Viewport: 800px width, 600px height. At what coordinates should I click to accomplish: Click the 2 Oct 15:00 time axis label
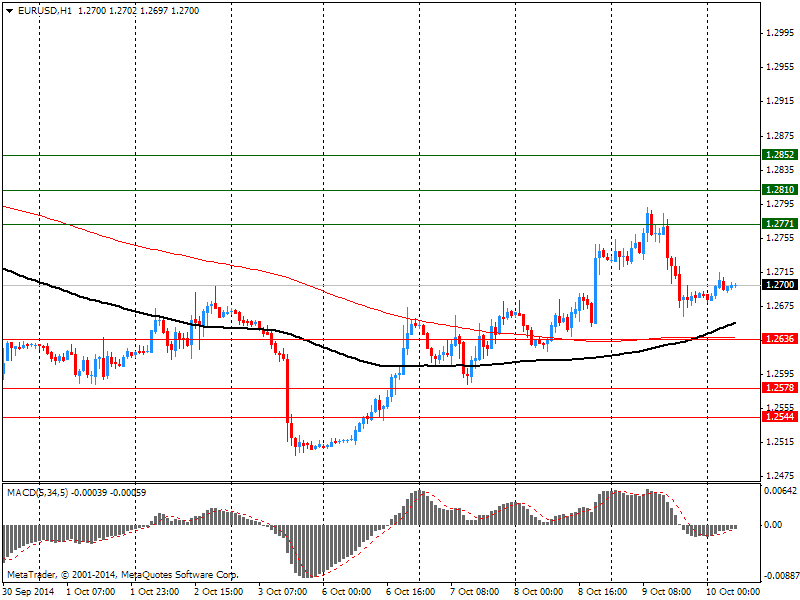point(219,592)
